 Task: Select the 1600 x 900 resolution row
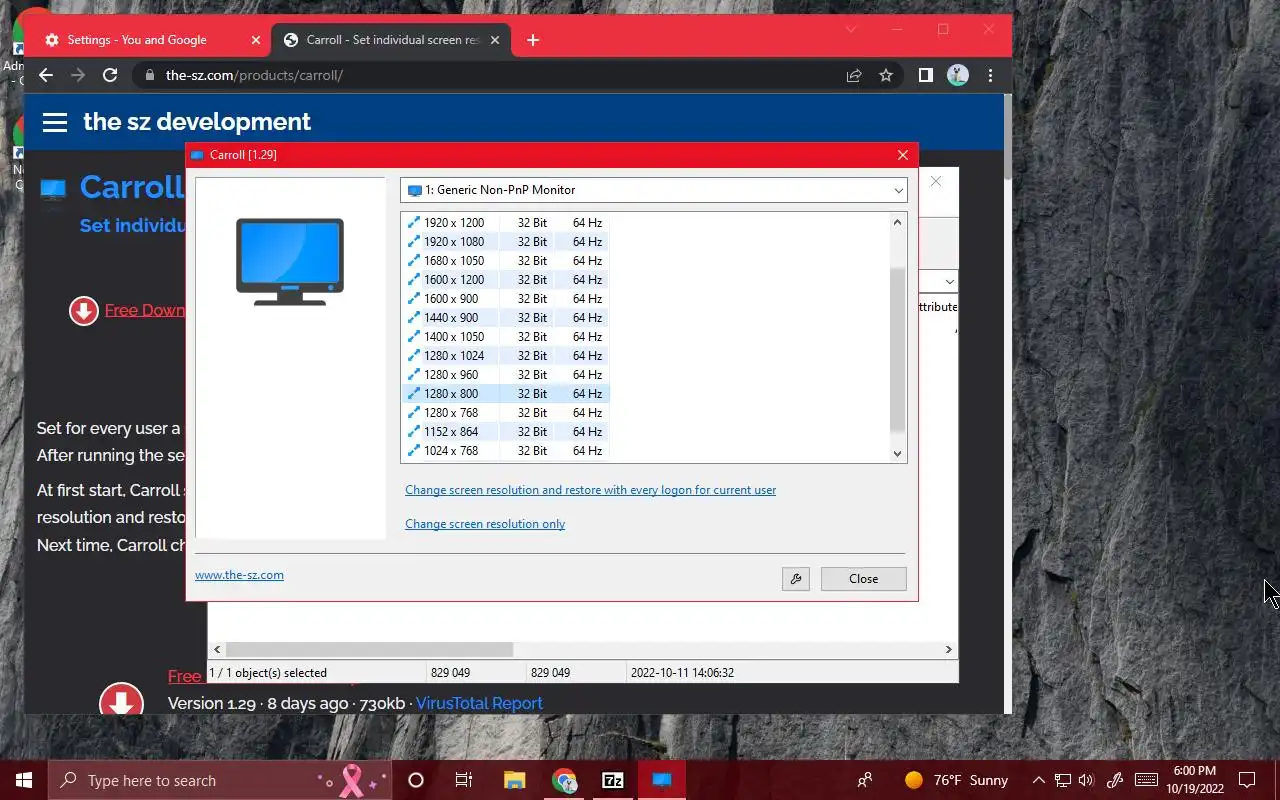point(505,299)
